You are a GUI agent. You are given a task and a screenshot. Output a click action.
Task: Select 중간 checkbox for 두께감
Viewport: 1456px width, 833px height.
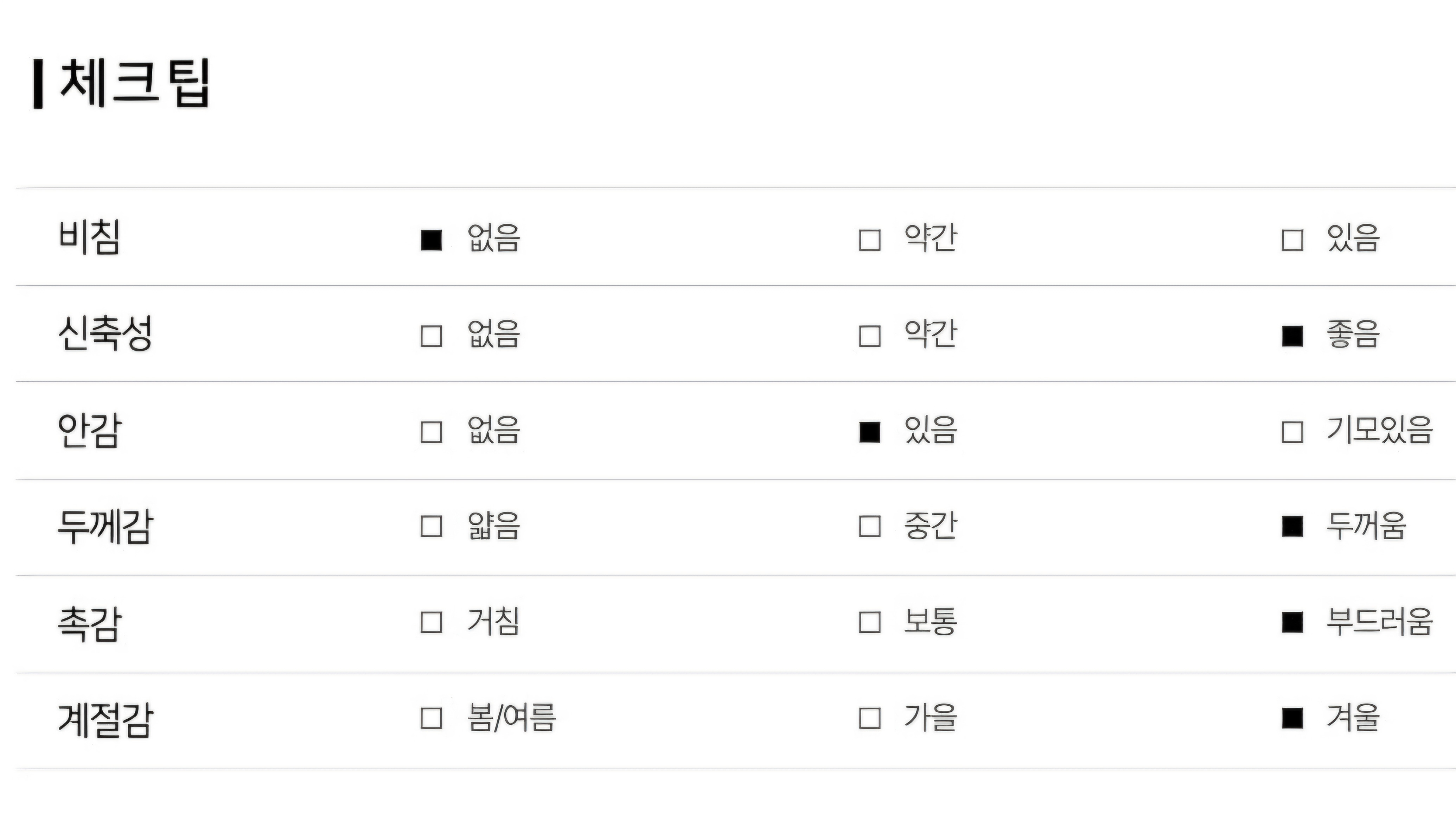[x=869, y=526]
